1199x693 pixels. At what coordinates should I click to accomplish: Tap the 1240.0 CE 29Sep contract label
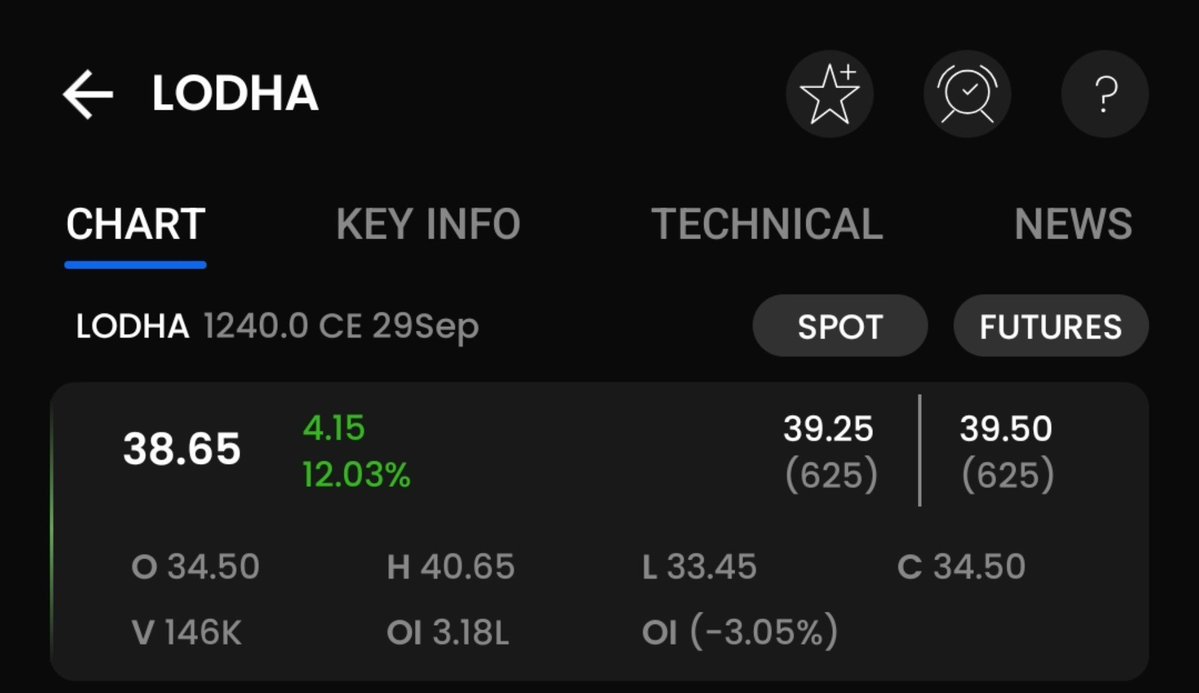tap(341, 327)
